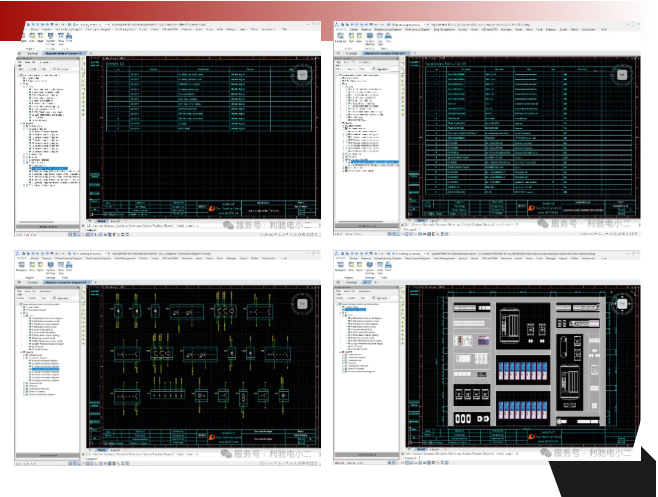The width and height of the screenshot is (658, 497).
Task: Open Navigator in the parts list window ribbon
Action: coord(340,38)
